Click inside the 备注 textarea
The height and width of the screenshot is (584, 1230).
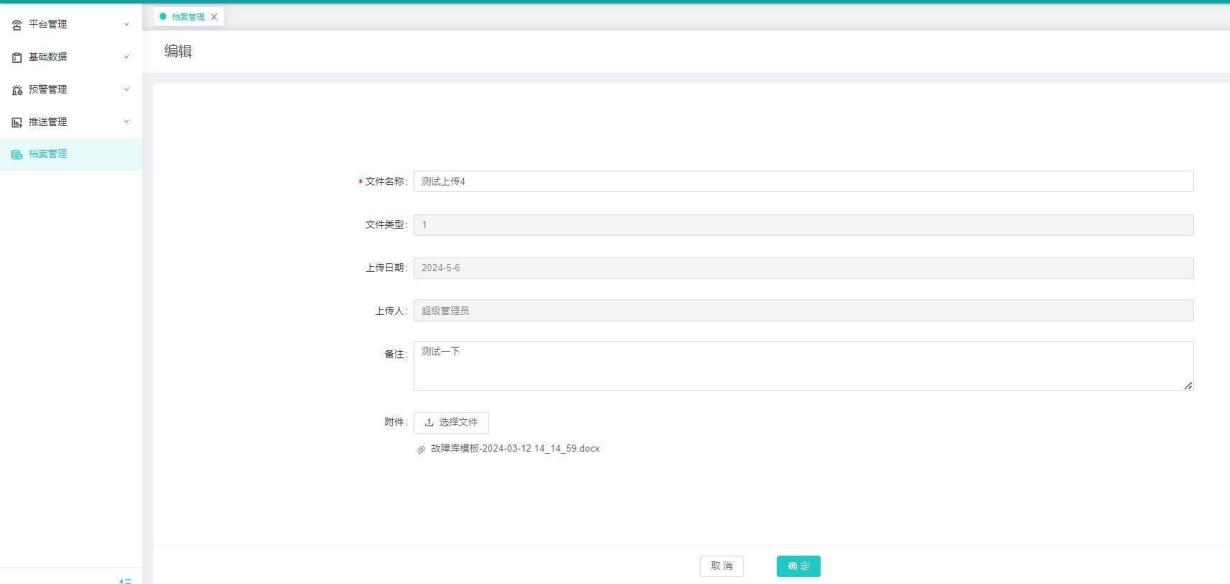point(802,366)
